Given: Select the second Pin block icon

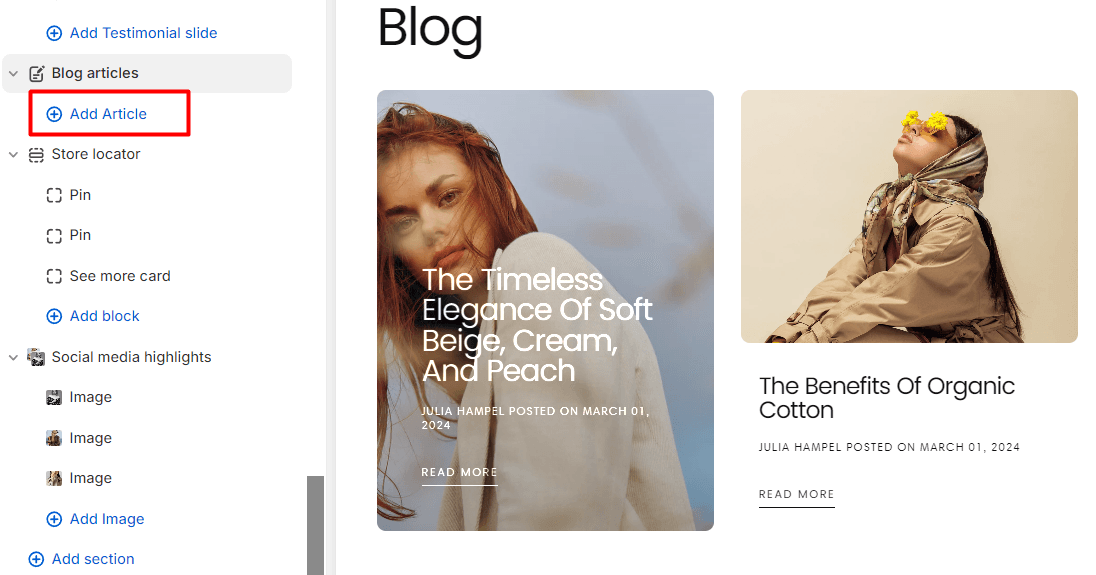Looking at the screenshot, I should (54, 235).
